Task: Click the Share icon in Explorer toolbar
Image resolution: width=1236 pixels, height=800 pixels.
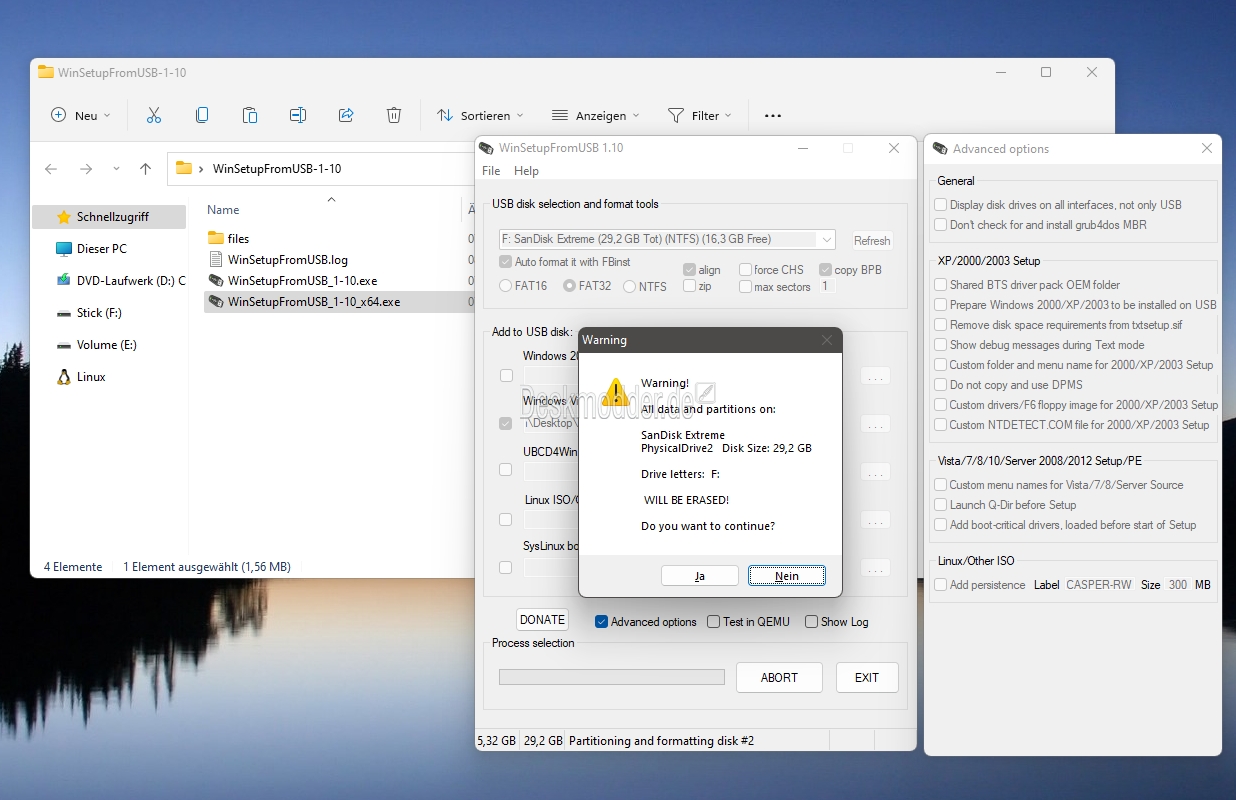Action: (346, 115)
